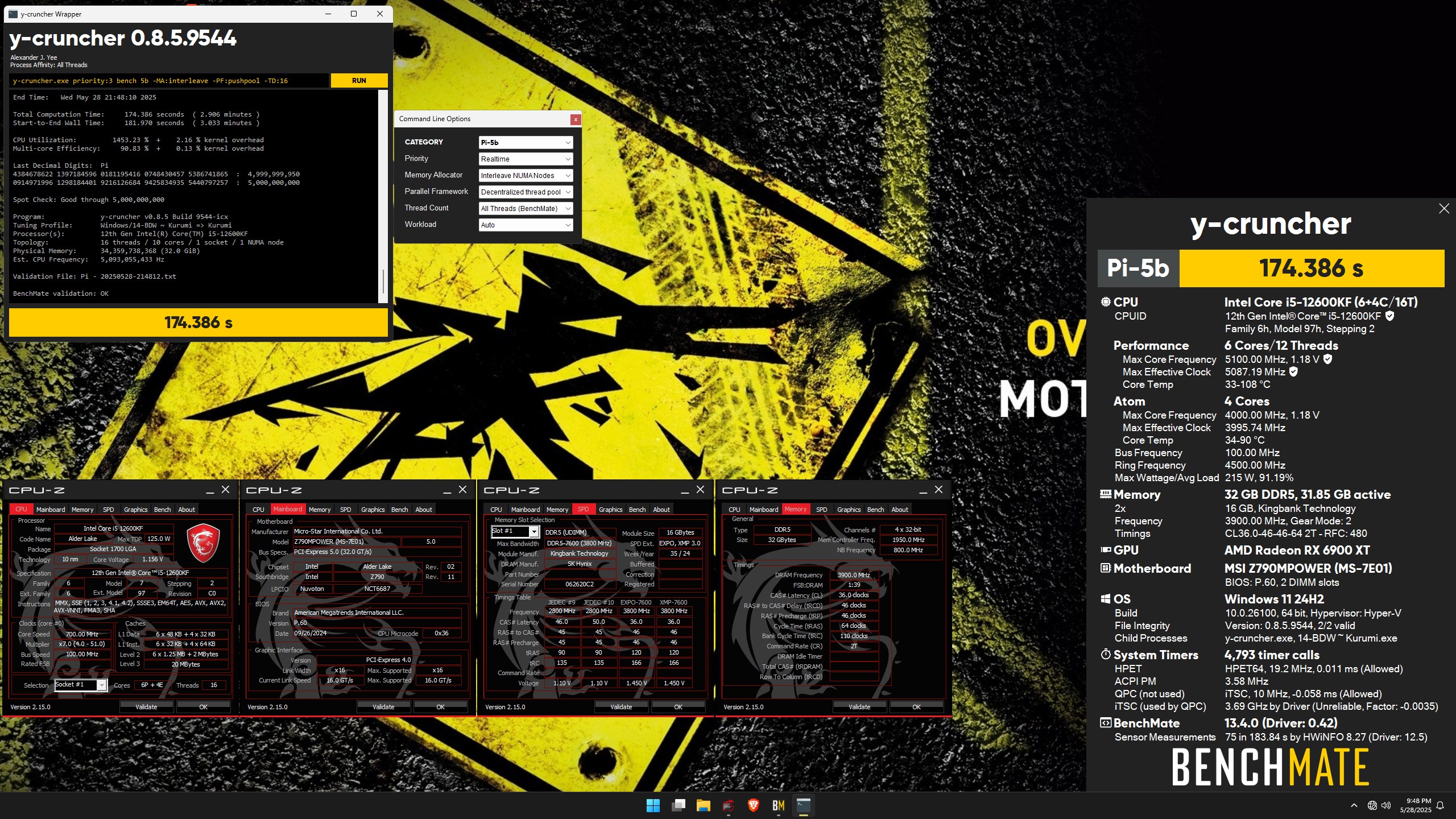Image resolution: width=1456 pixels, height=819 pixels.
Task: Open the Thread Count dropdown
Action: 526,209
